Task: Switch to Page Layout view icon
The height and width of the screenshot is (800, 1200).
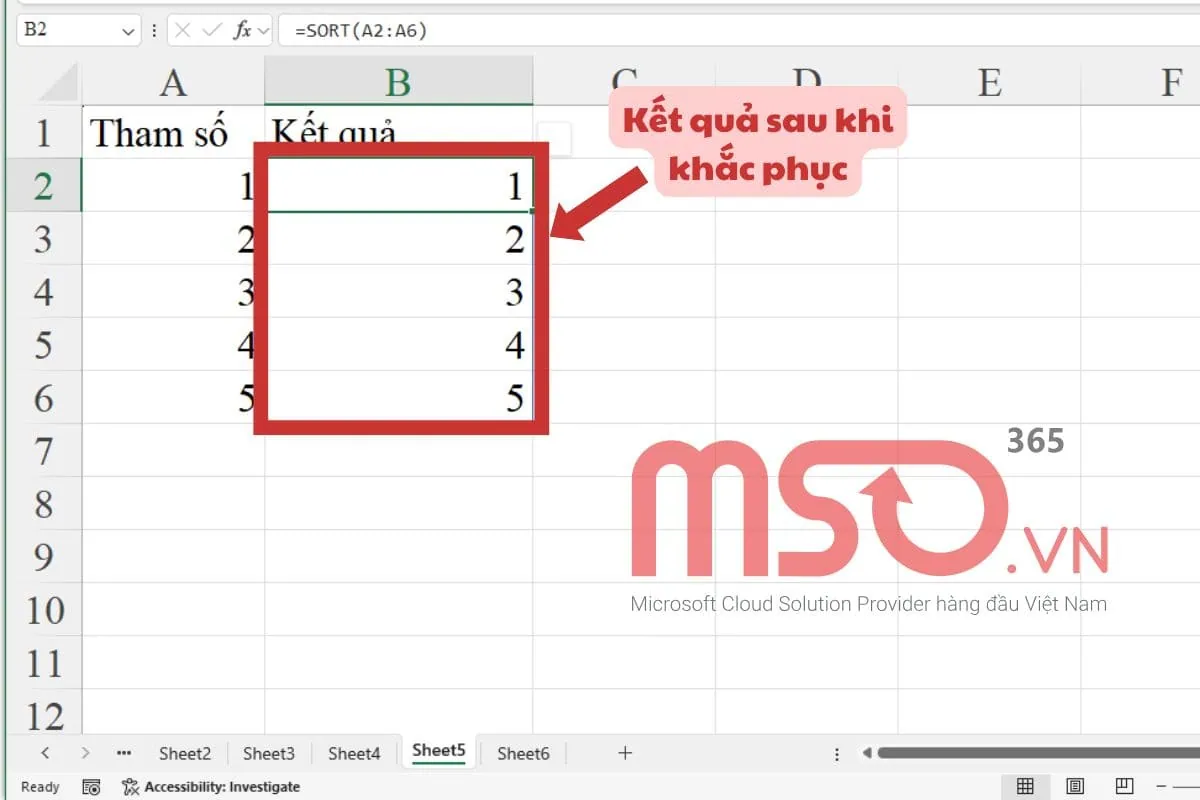Action: (1075, 786)
